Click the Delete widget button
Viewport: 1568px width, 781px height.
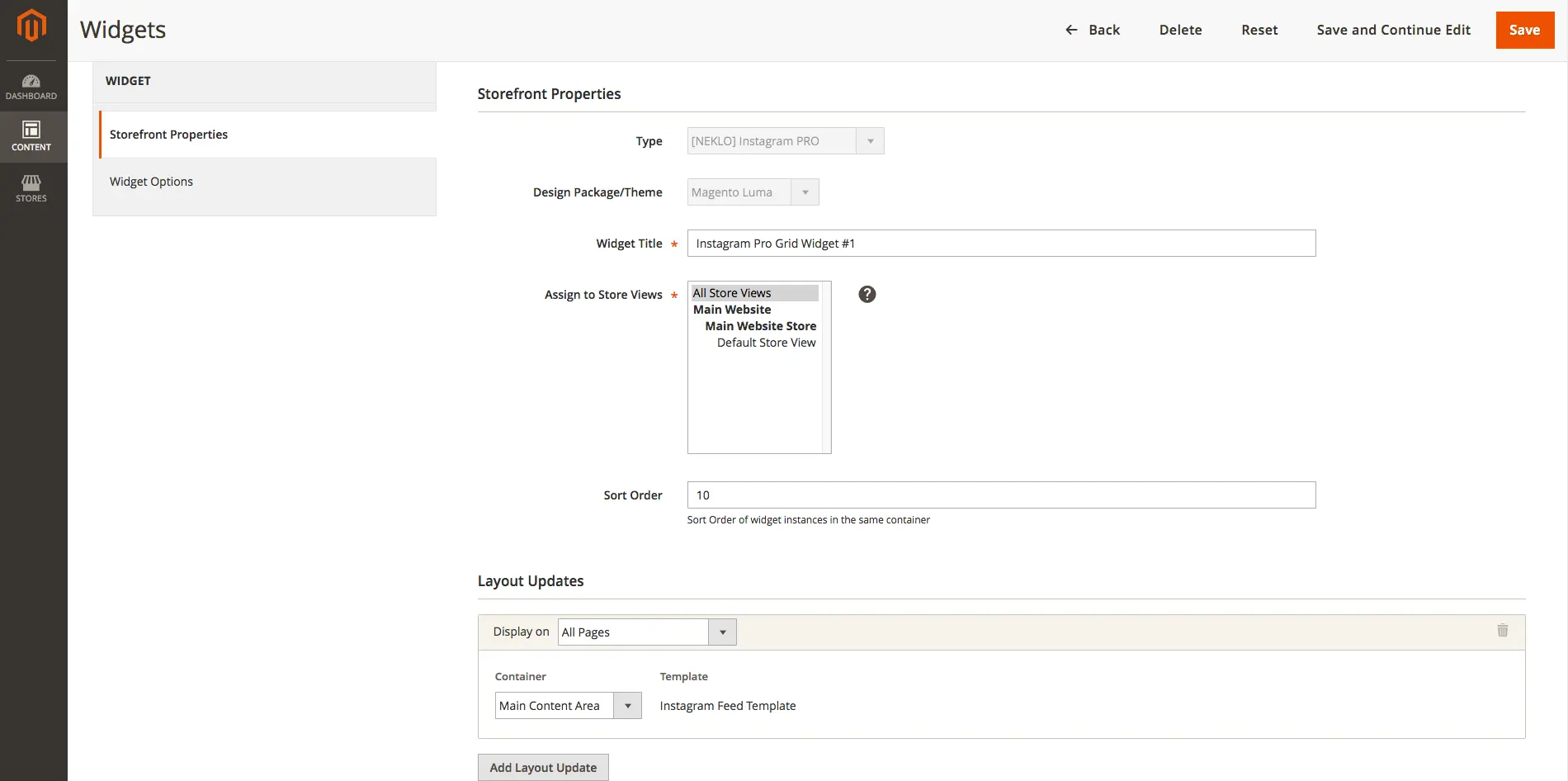click(x=1180, y=30)
